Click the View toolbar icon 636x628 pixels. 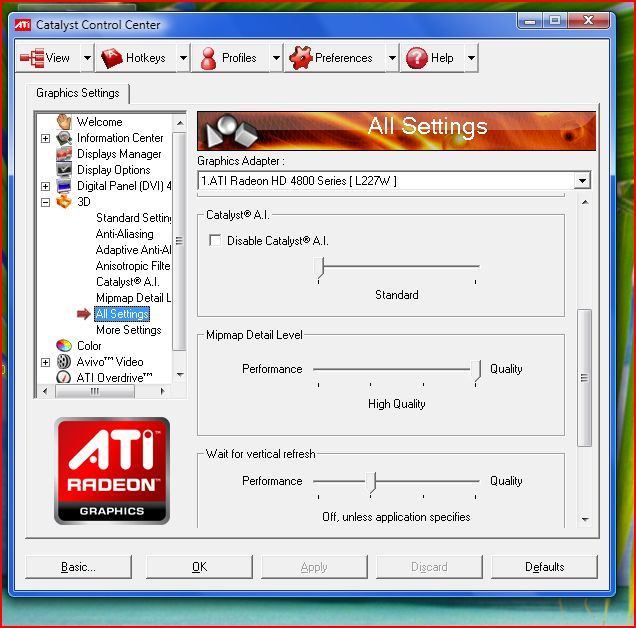click(32, 58)
